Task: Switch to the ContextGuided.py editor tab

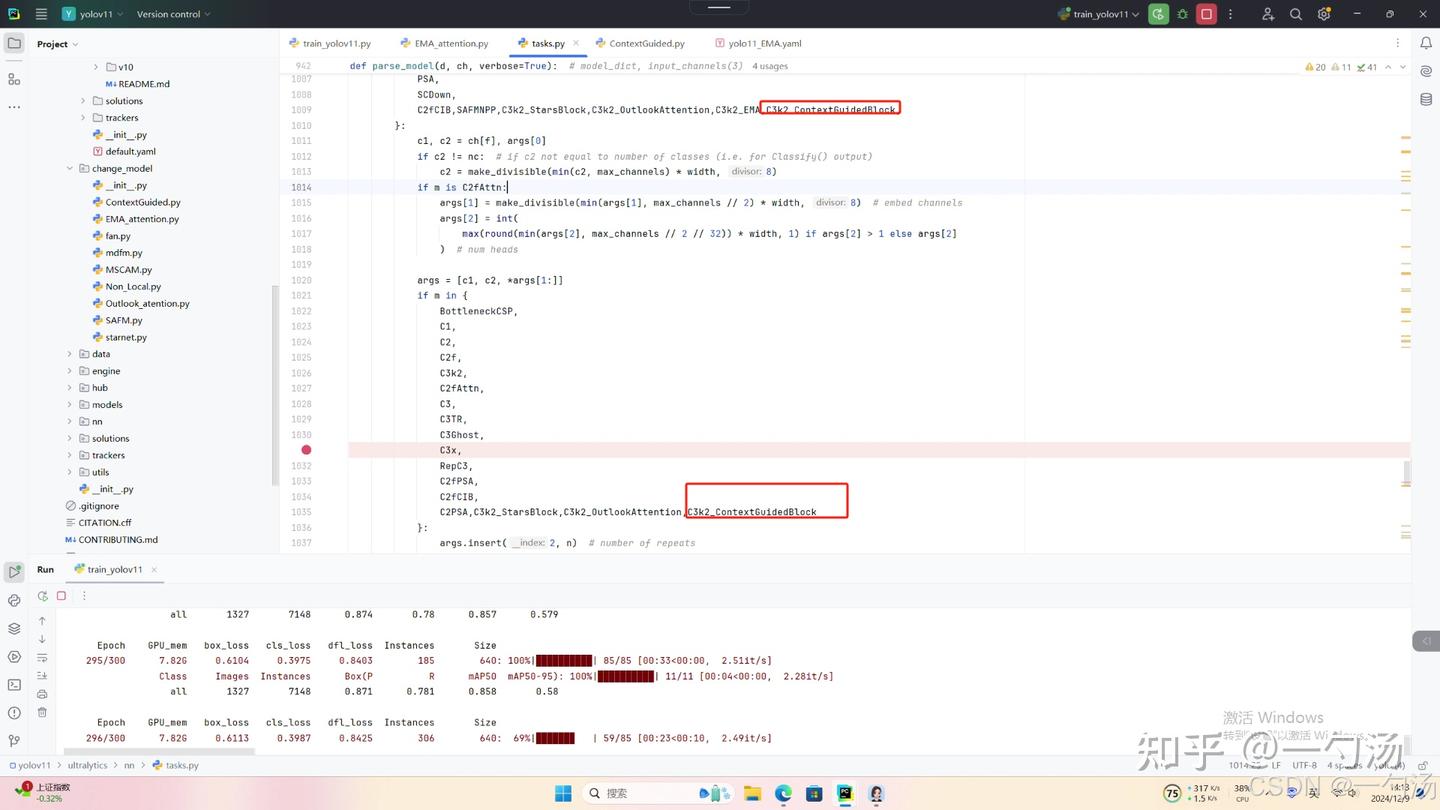Action: coord(640,43)
